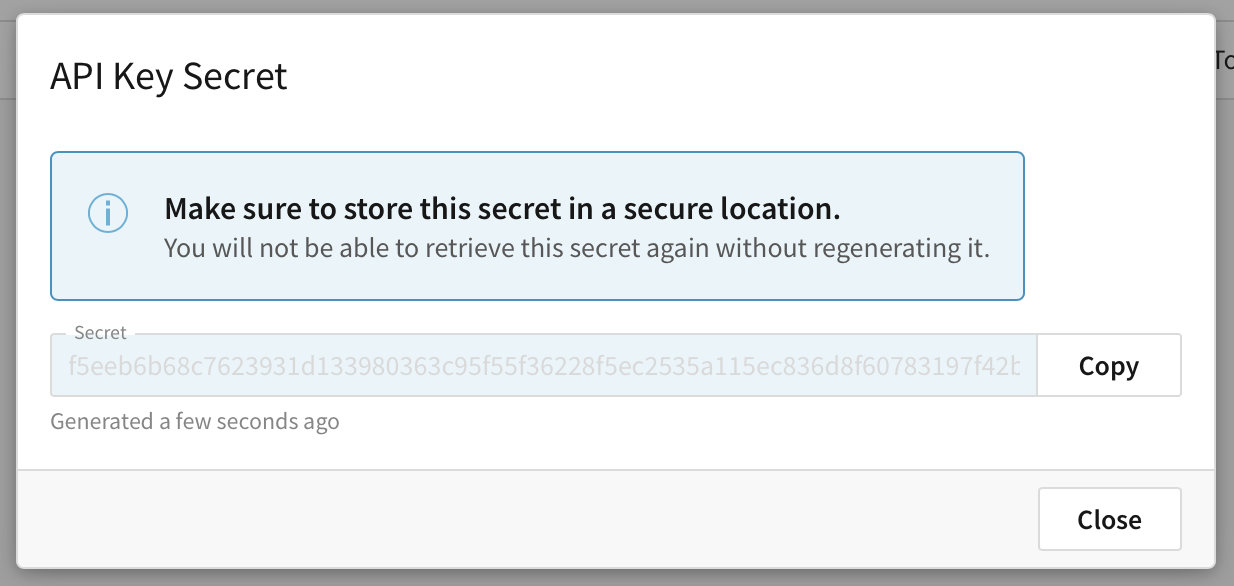
Task: Click the blue info circle icon
Action: (108, 213)
